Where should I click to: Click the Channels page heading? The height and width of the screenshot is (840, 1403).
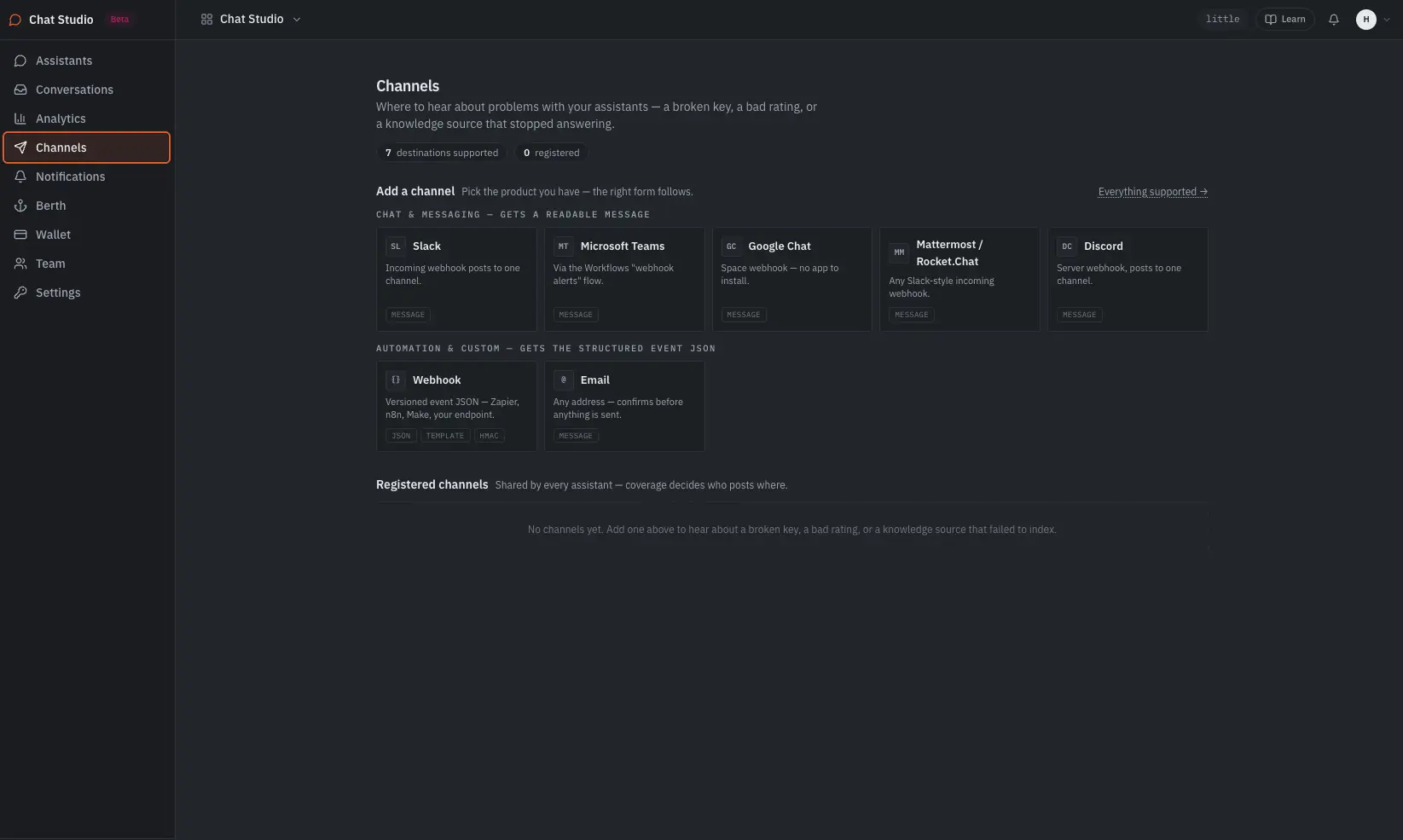pyautogui.click(x=408, y=86)
